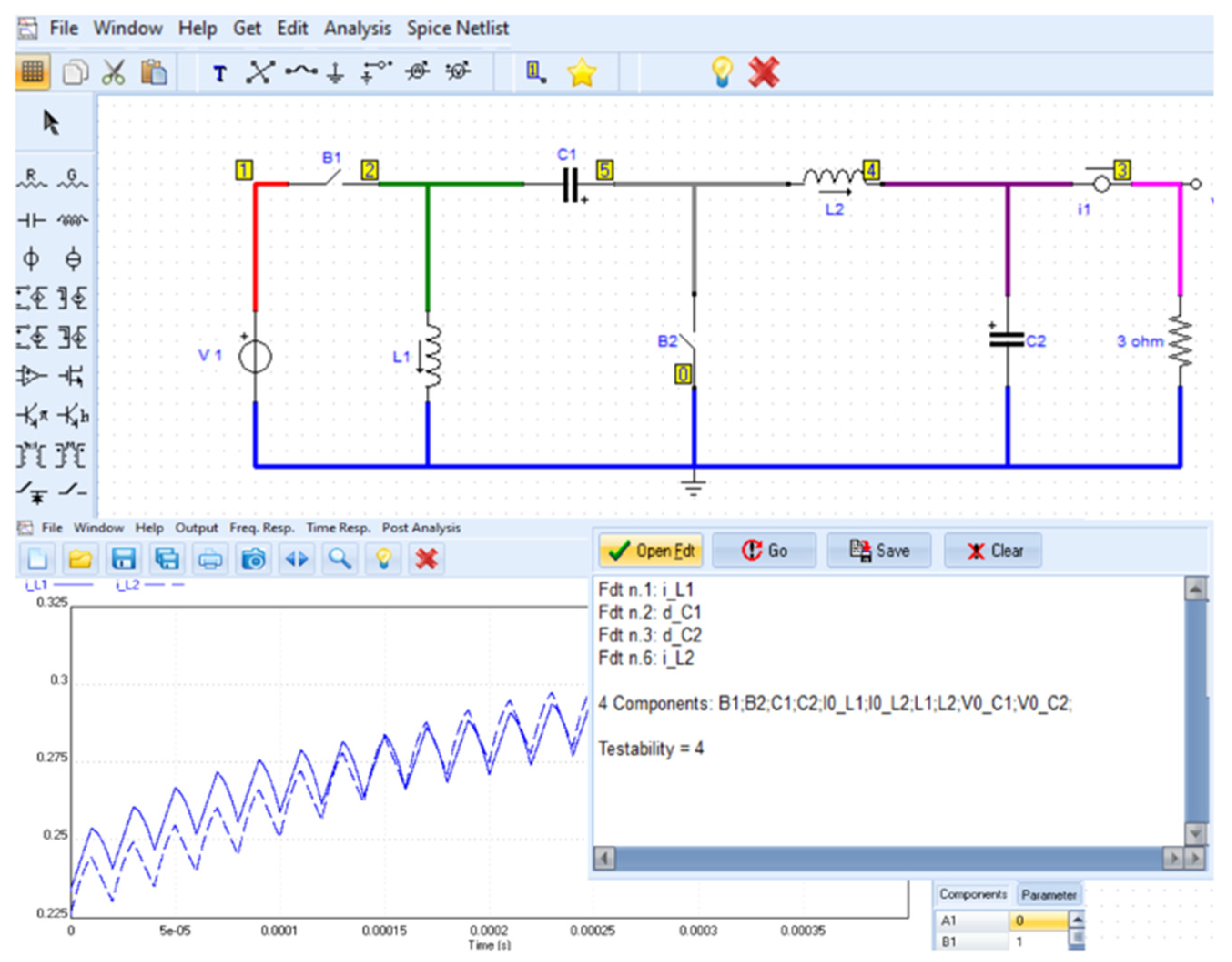Image resolution: width=1232 pixels, height=962 pixels.
Task: Click the Go button
Action: coord(764,550)
